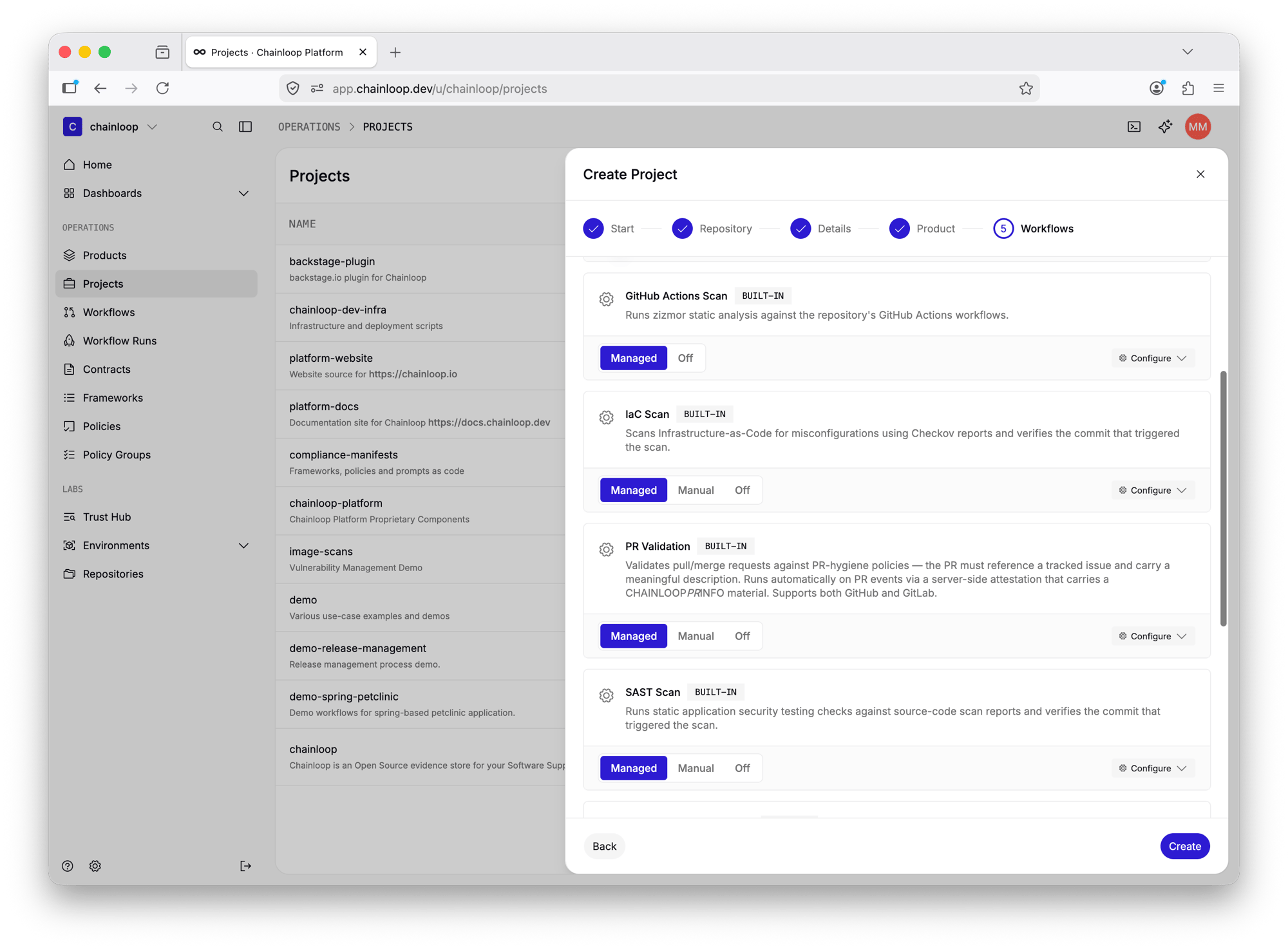Viewport: 1288px width, 949px height.
Task: Go to the Repository wizard step
Action: coord(712,229)
